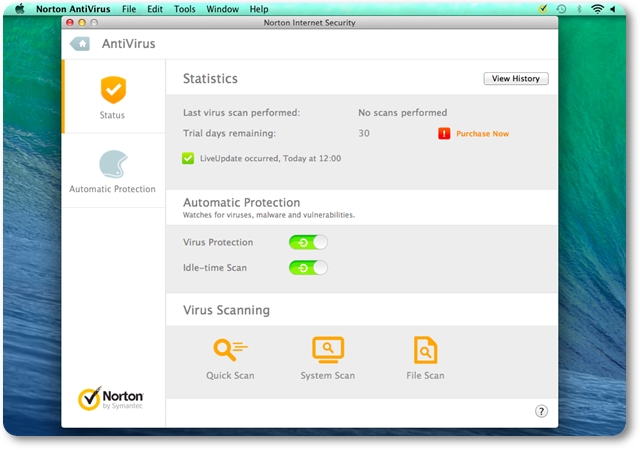Click the home back arrow icon

(80, 44)
